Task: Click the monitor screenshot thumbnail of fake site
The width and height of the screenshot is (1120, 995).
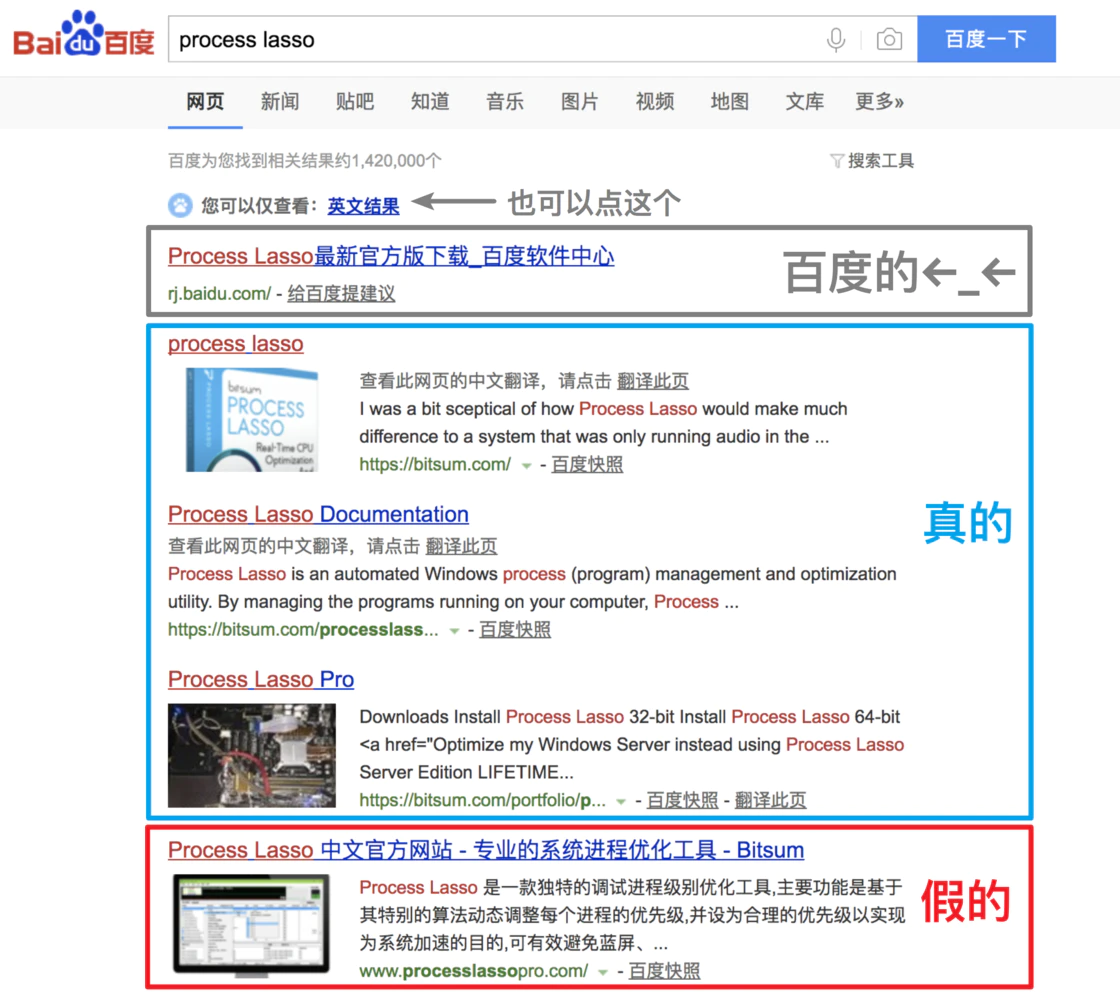Action: [252, 925]
